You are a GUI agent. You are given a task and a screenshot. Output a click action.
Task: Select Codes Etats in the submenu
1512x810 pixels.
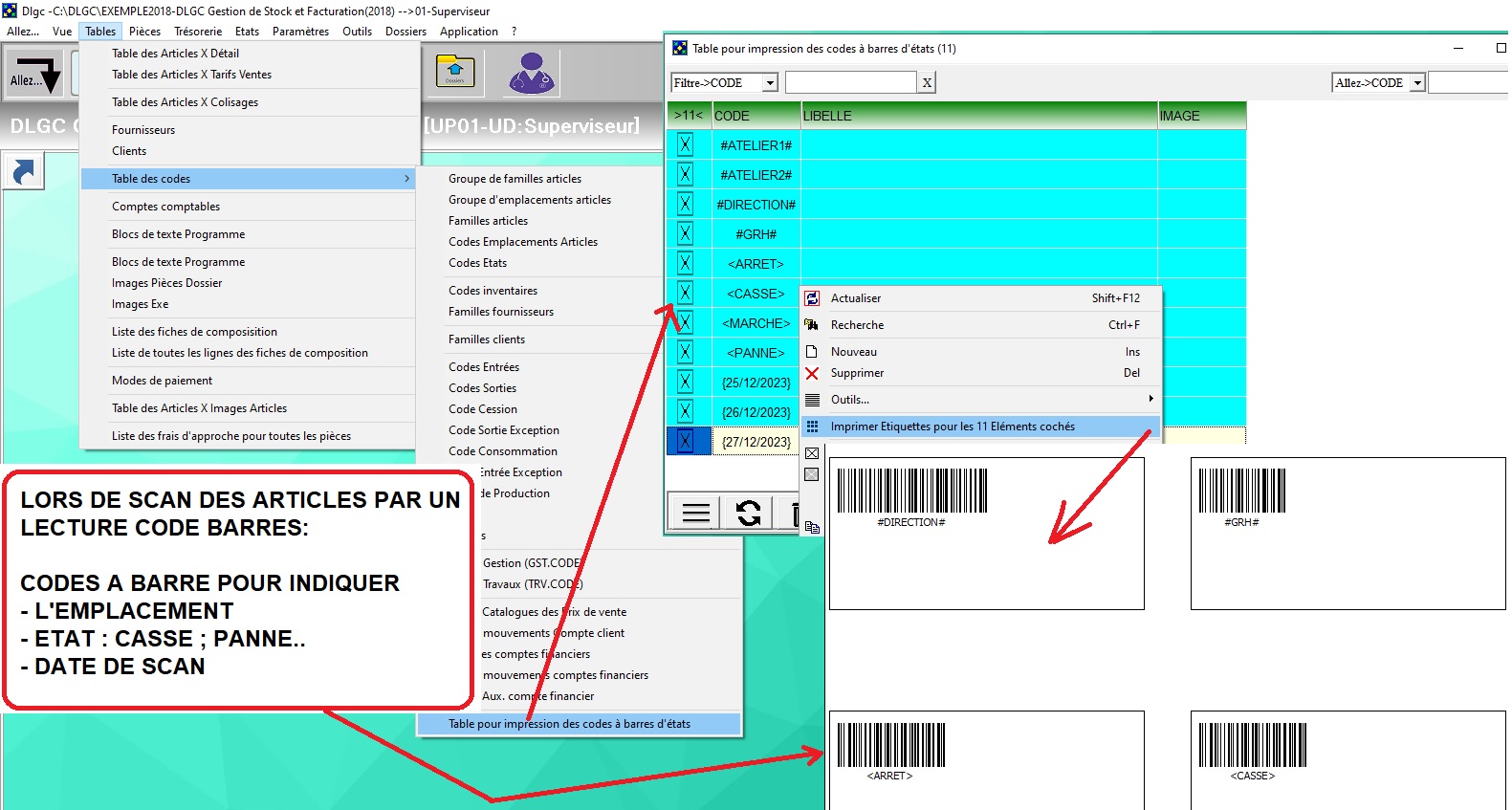[x=478, y=263]
